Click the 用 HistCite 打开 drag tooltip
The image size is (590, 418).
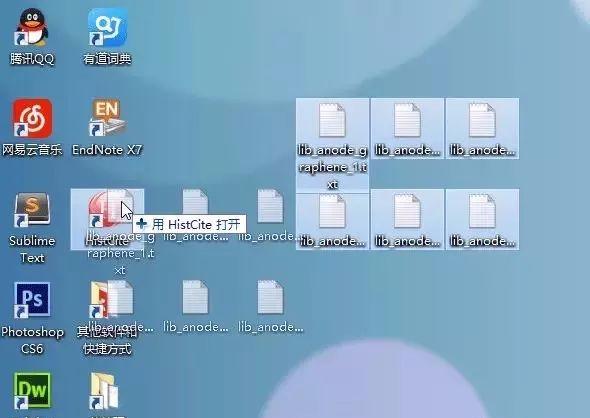pyautogui.click(x=189, y=225)
